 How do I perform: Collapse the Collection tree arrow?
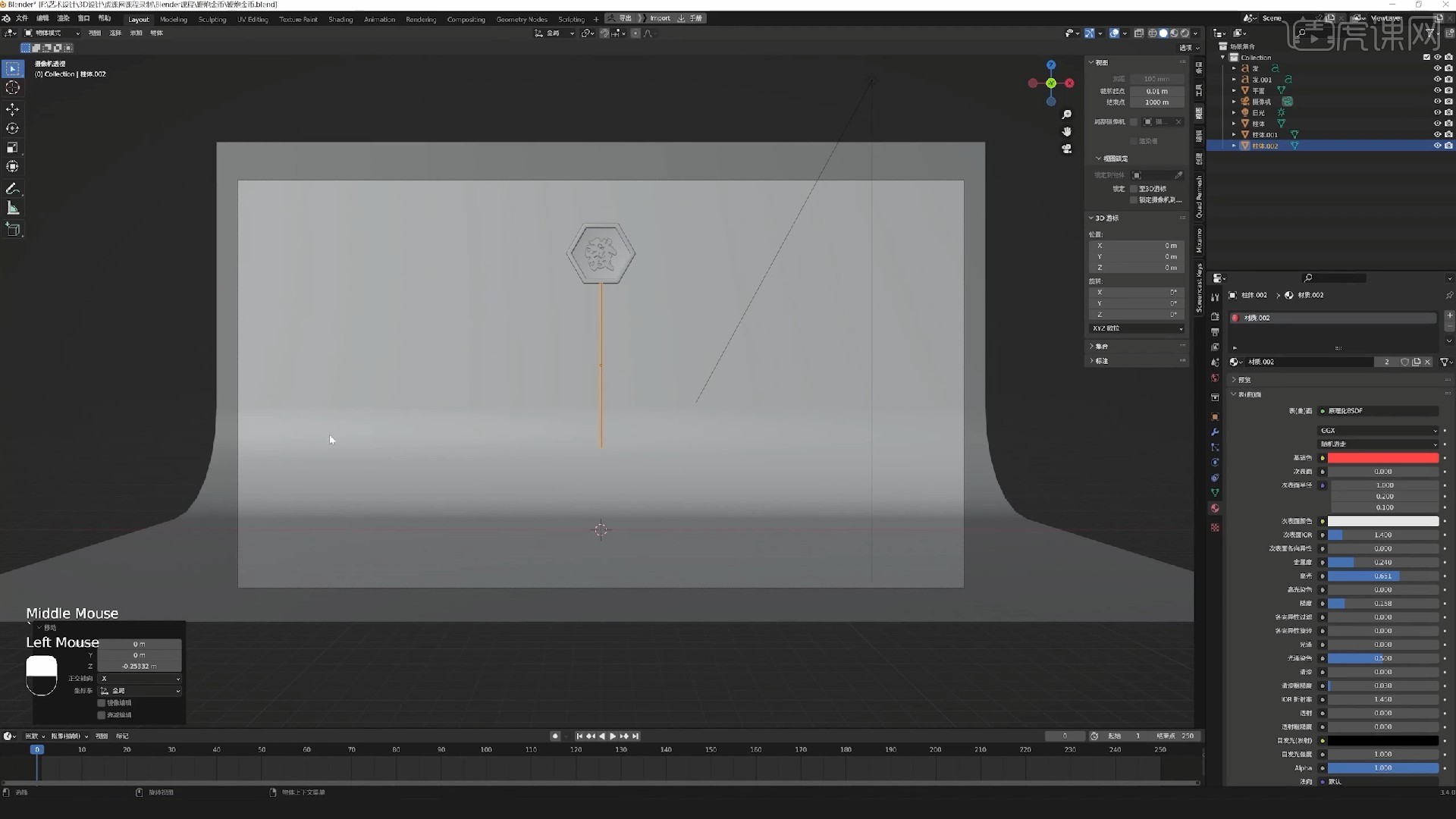(1222, 58)
